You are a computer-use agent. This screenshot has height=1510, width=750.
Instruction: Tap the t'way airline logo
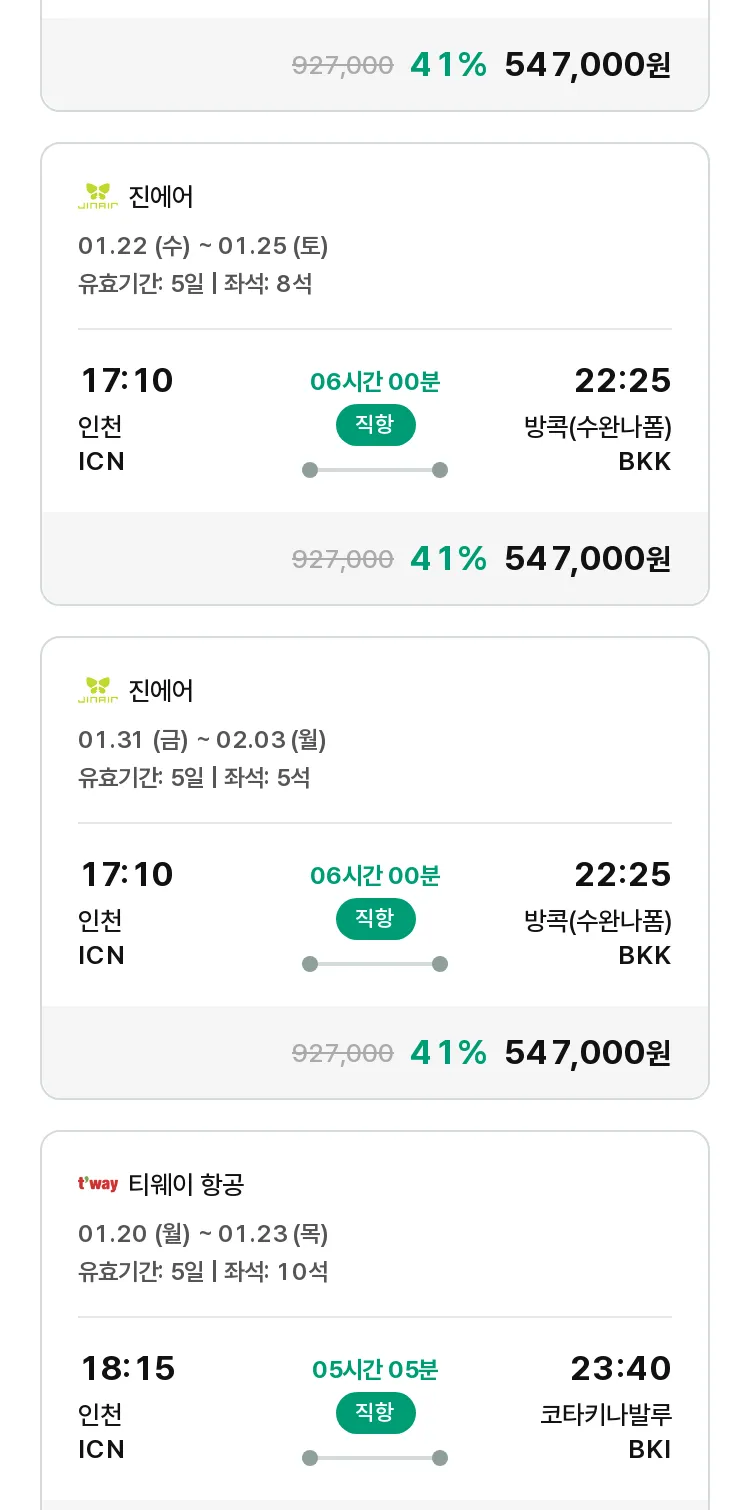point(98,1185)
